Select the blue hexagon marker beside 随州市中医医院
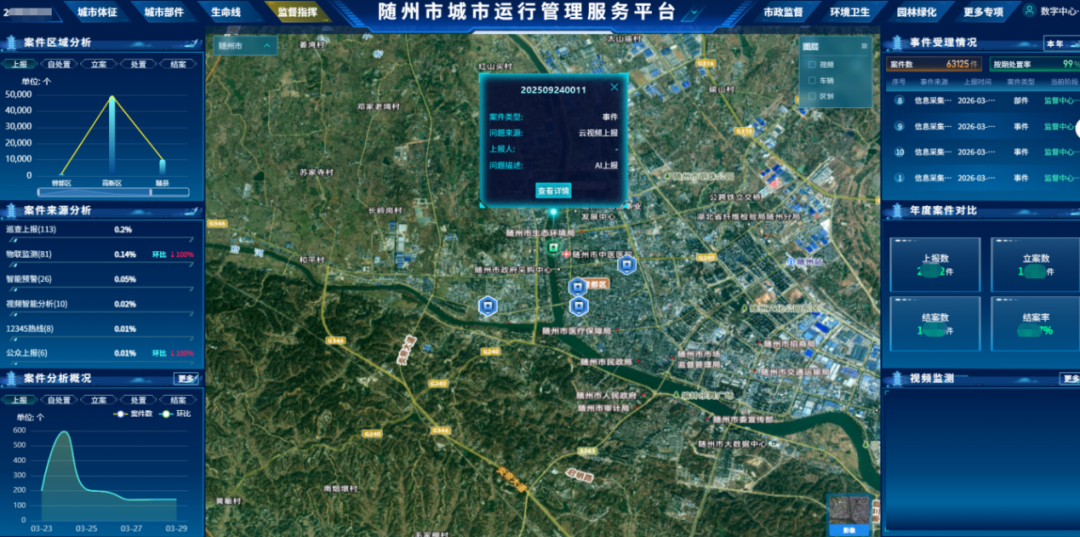Viewport: 1080px width, 537px height. [x=625, y=264]
